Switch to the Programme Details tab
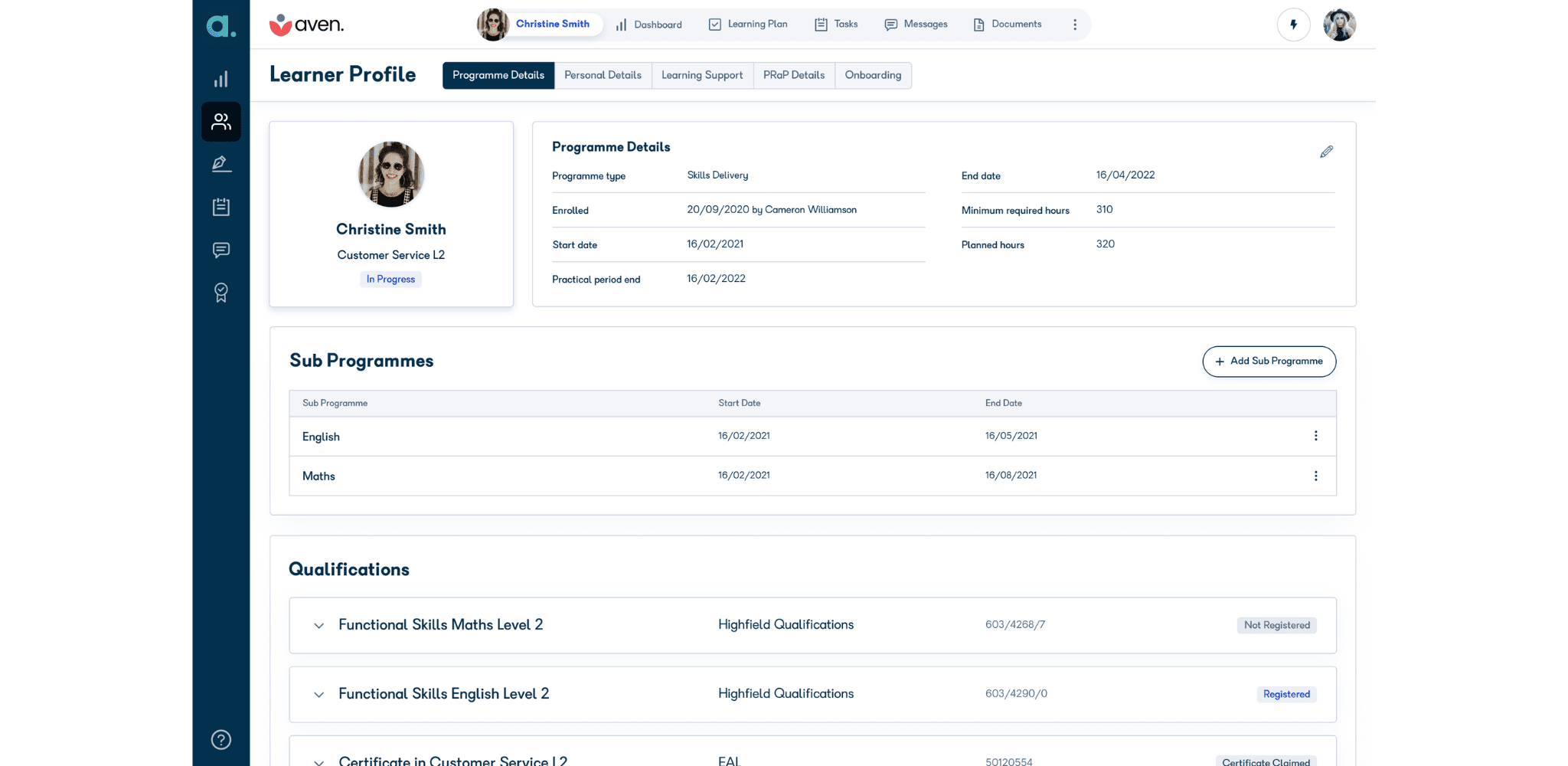Screen dimensions: 1568x766 498,75
